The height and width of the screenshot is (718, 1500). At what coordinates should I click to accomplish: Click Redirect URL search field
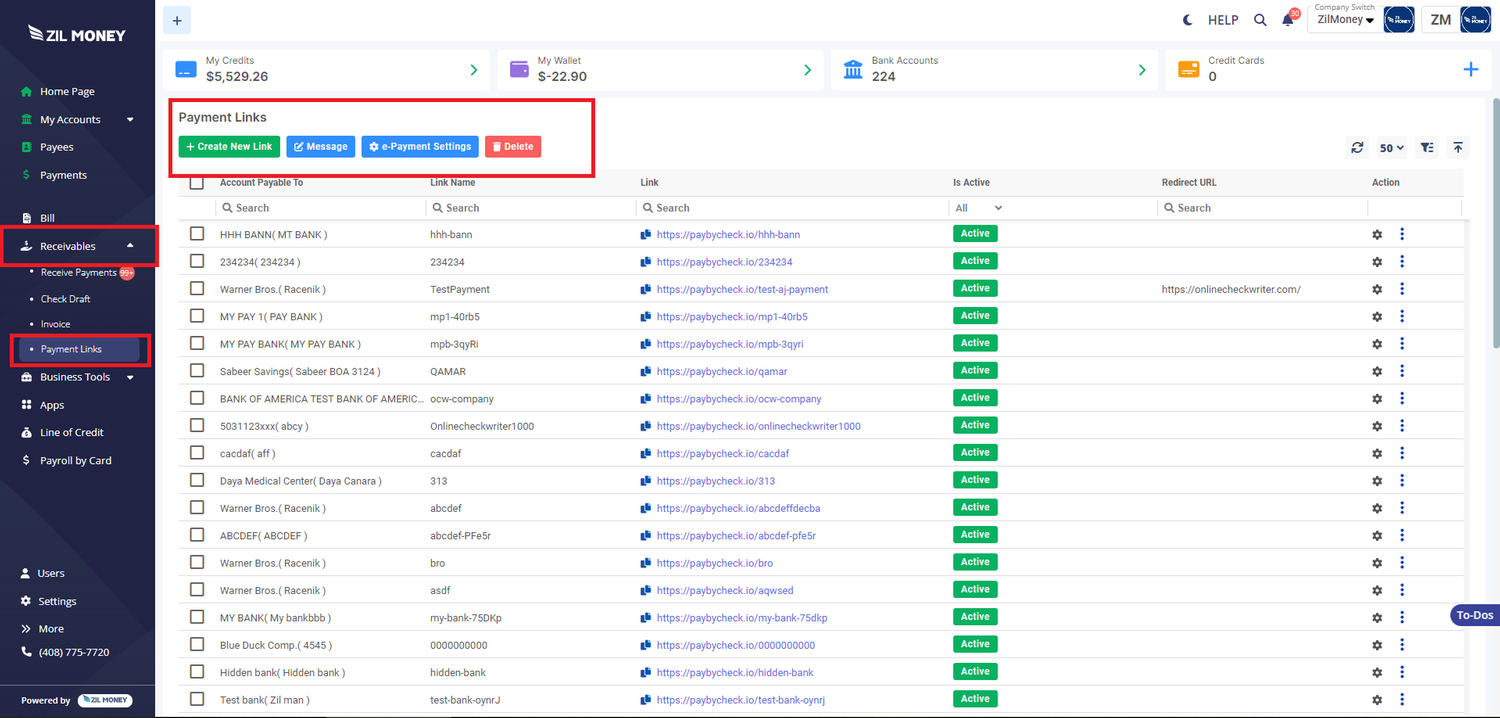(x=1262, y=208)
